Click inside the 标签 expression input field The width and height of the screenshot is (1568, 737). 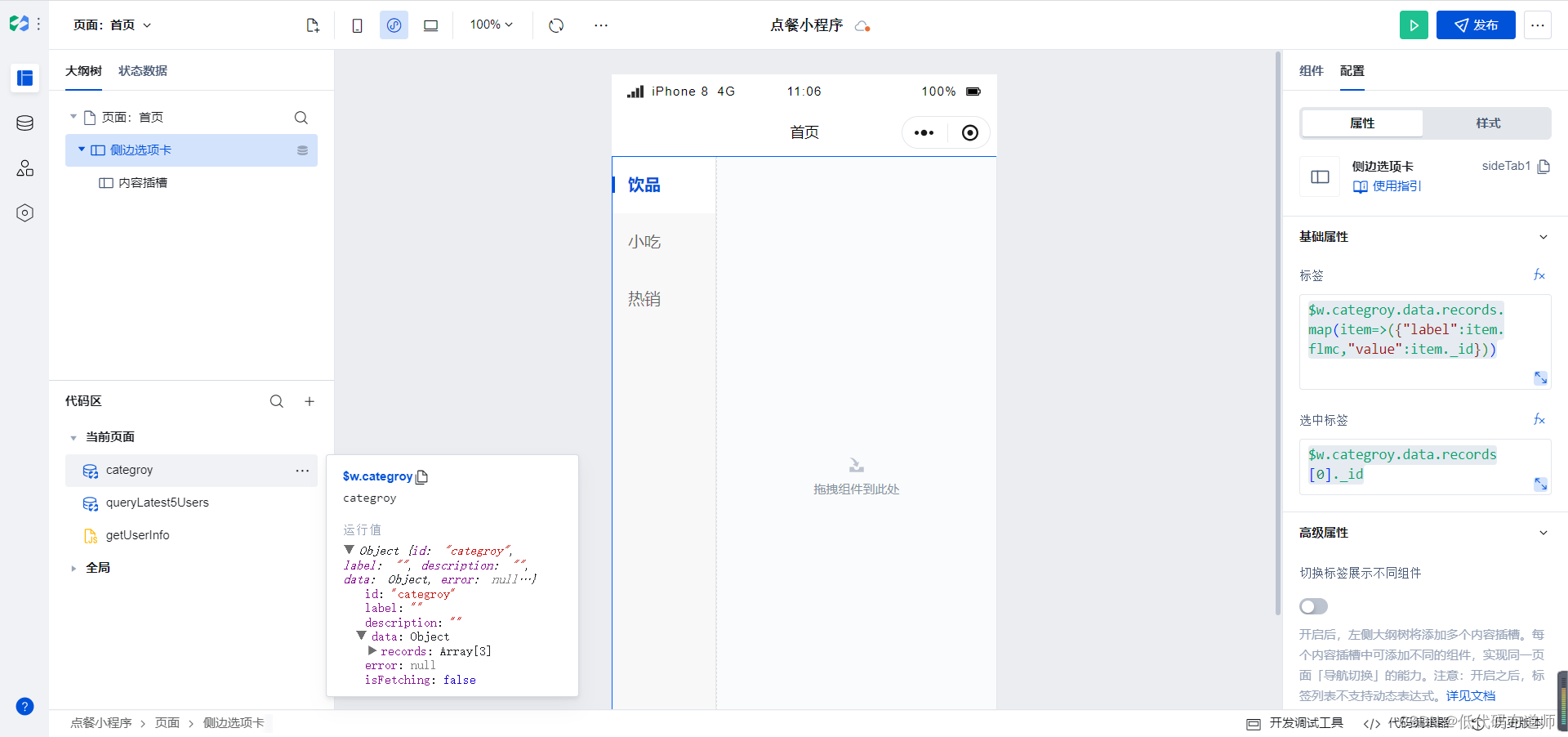1425,342
